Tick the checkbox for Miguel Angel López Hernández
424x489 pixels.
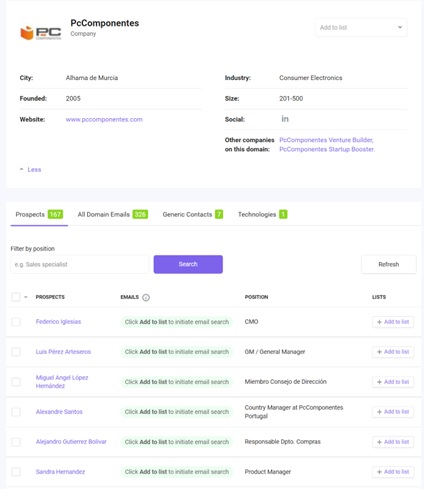pyautogui.click(x=16, y=382)
